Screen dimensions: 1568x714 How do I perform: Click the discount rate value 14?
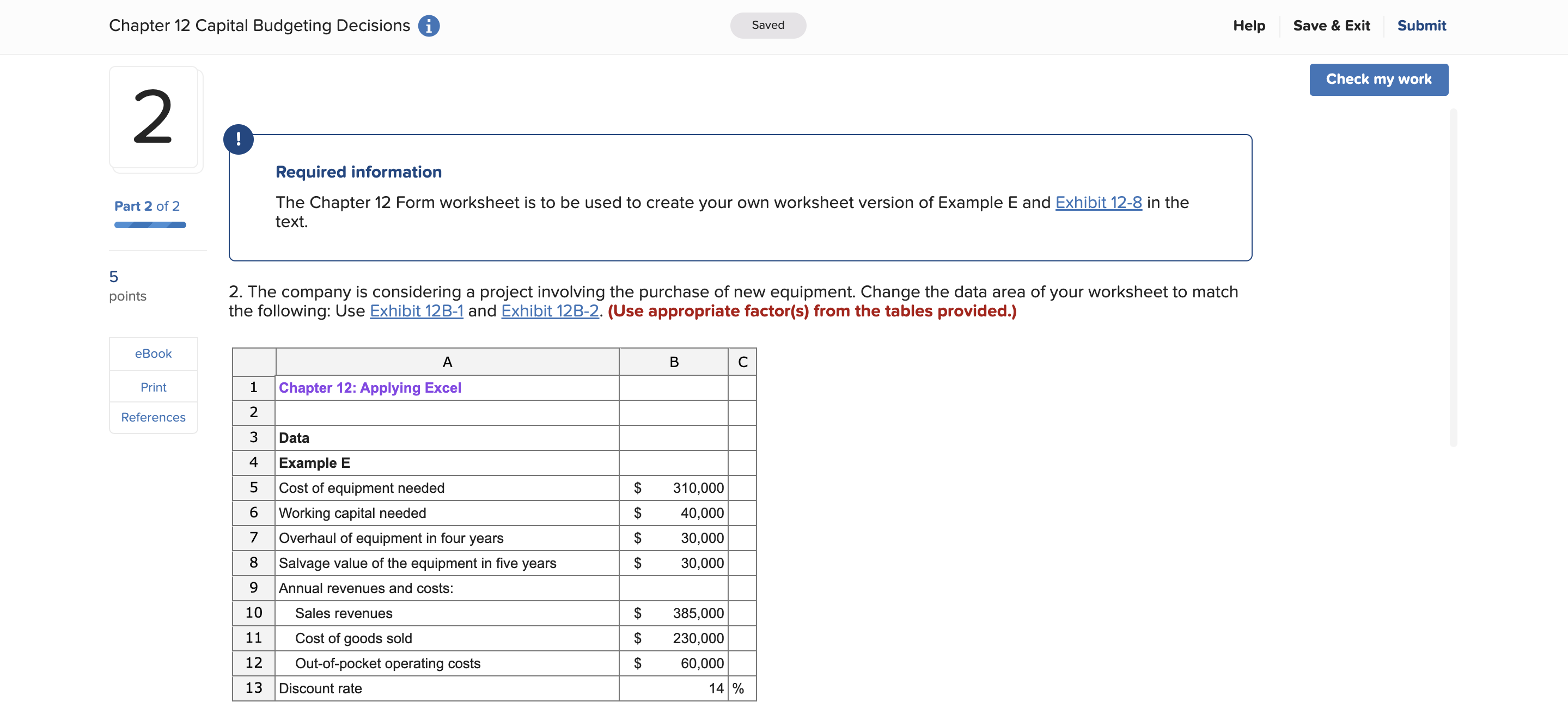tap(674, 688)
